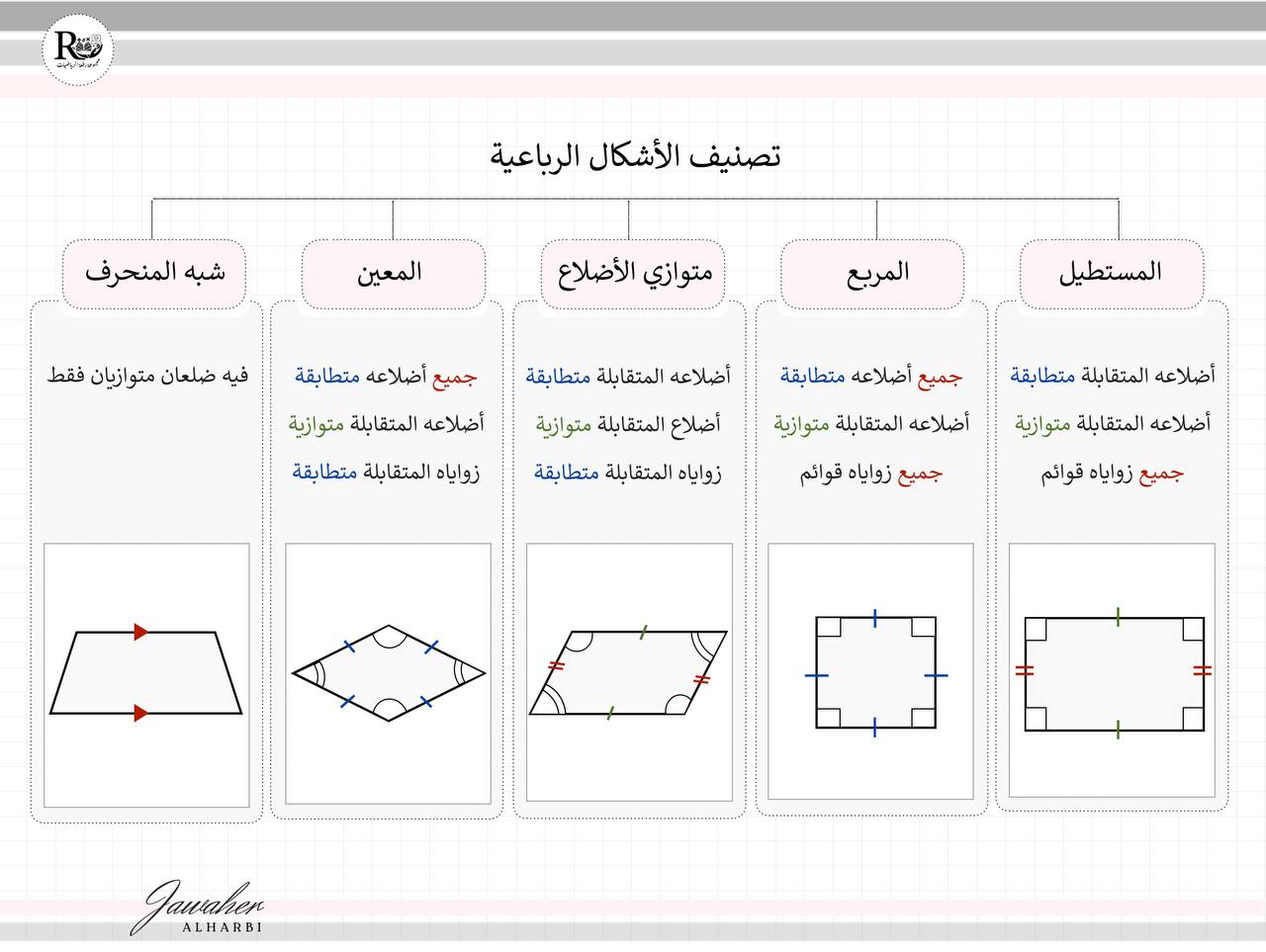The height and width of the screenshot is (952, 1266).
Task: Click جميع أضلاعه متطابقة under المربع
Action: point(870,376)
